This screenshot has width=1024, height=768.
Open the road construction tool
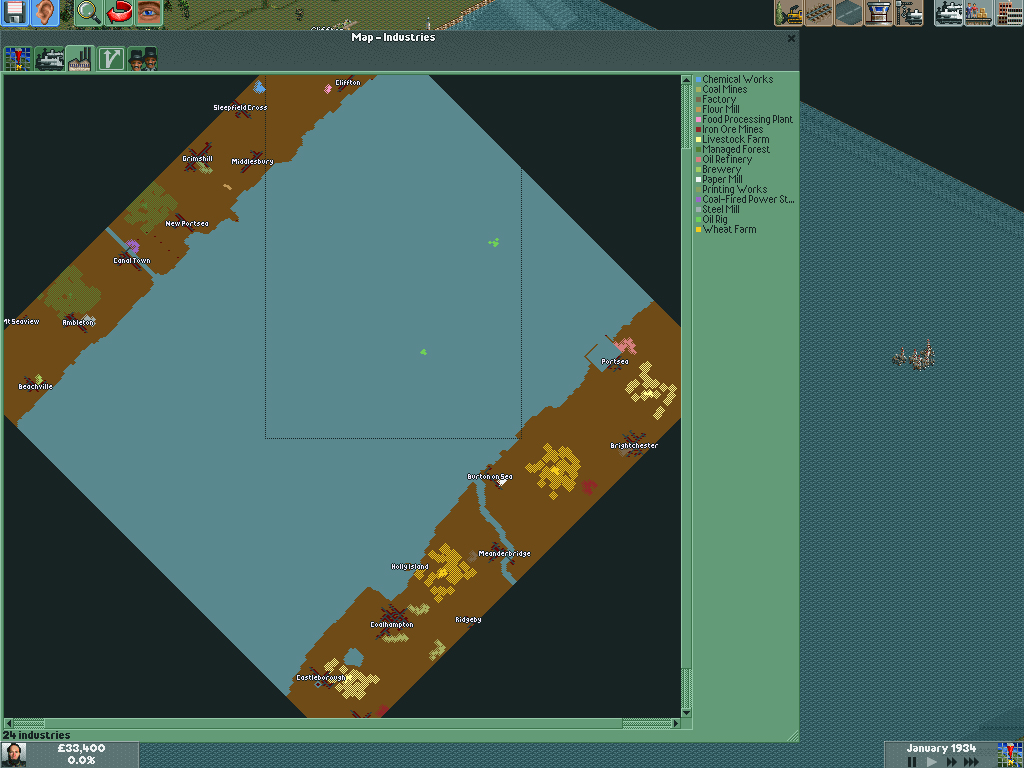pos(849,13)
